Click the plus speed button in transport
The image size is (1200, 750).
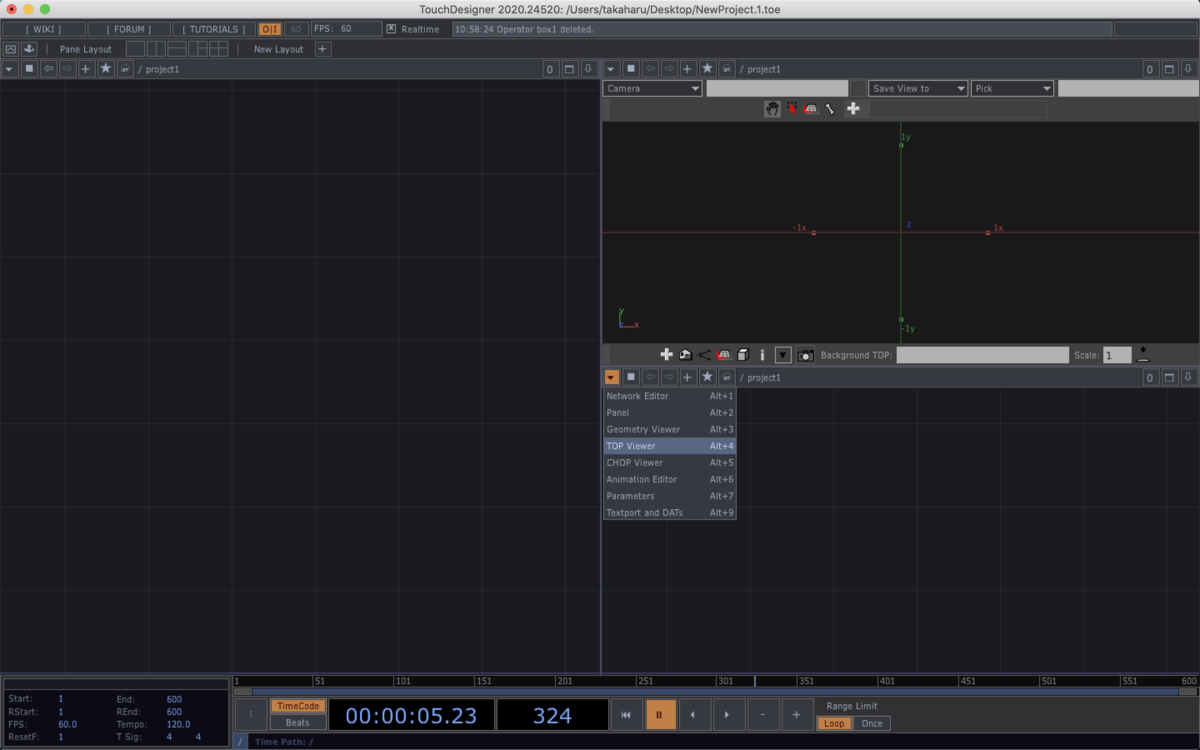[797, 715]
